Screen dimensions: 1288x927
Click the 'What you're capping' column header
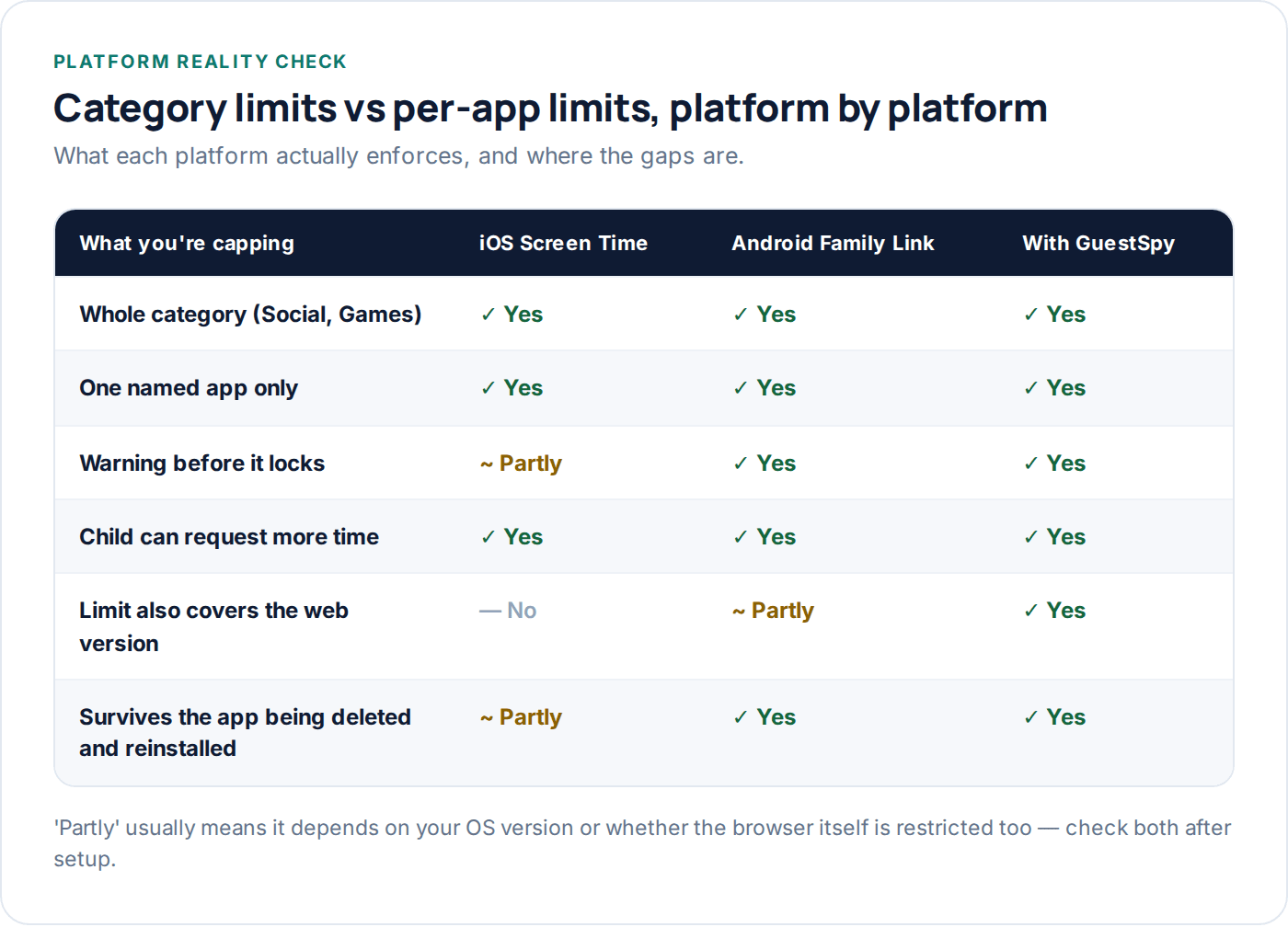pyautogui.click(x=187, y=244)
